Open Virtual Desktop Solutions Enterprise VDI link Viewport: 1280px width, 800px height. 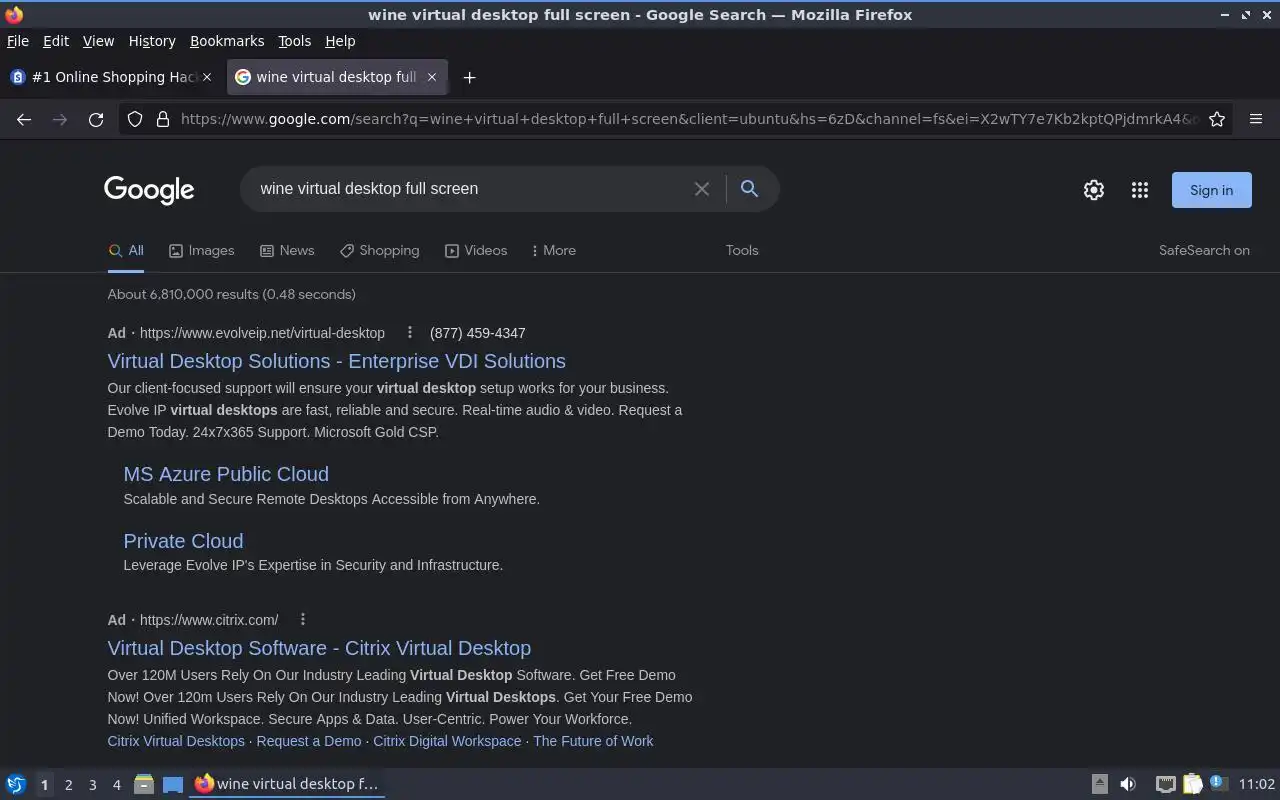pos(336,361)
